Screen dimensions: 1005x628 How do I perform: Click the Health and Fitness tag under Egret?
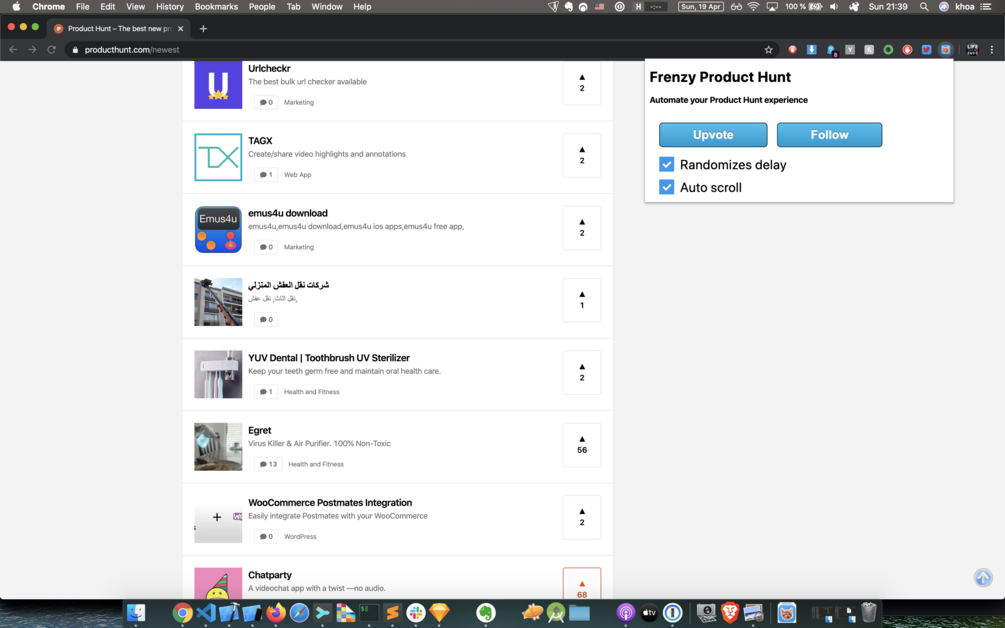[316, 465]
